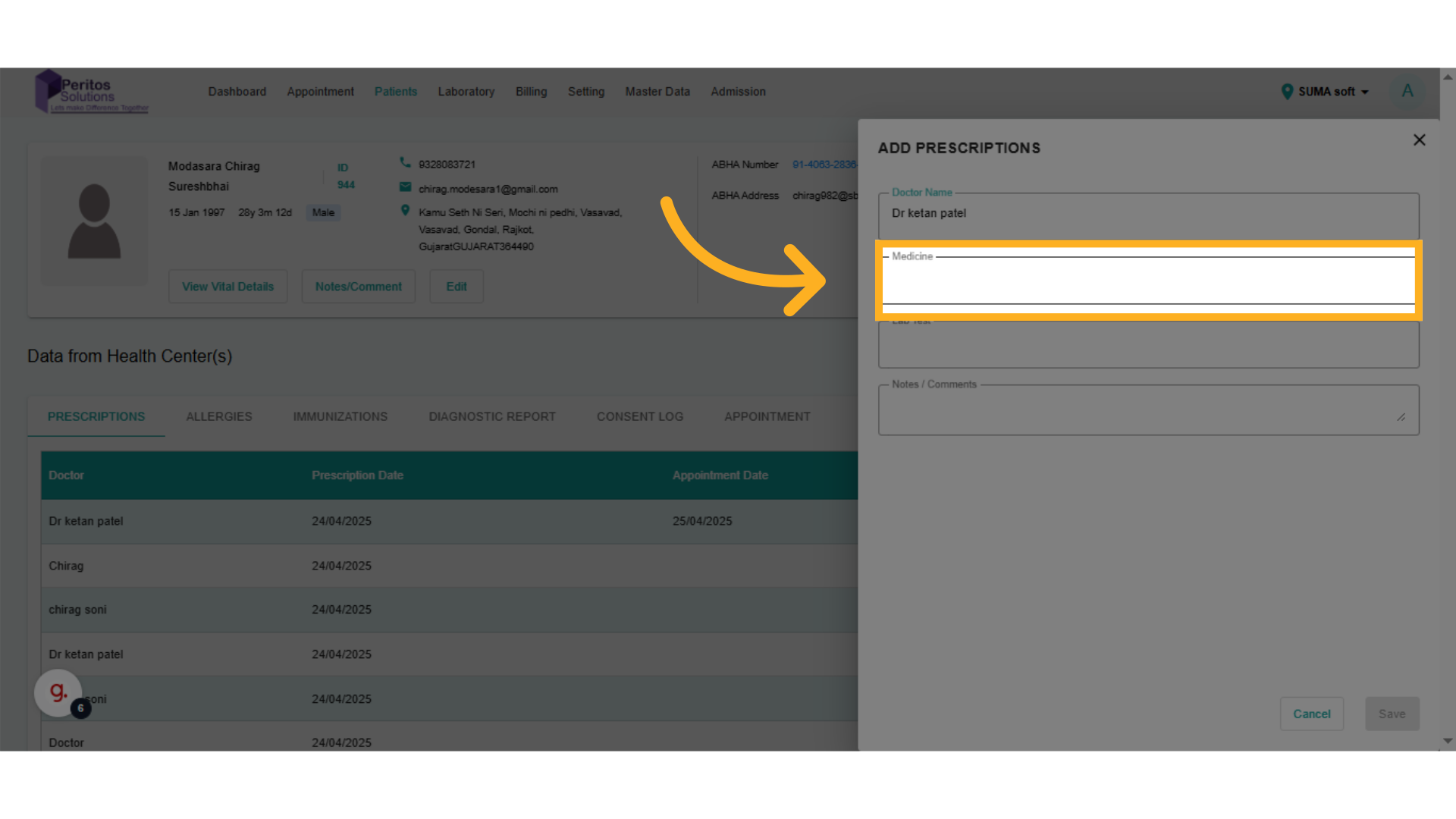
Task: Open the Lab Test selection field
Action: (1147, 347)
